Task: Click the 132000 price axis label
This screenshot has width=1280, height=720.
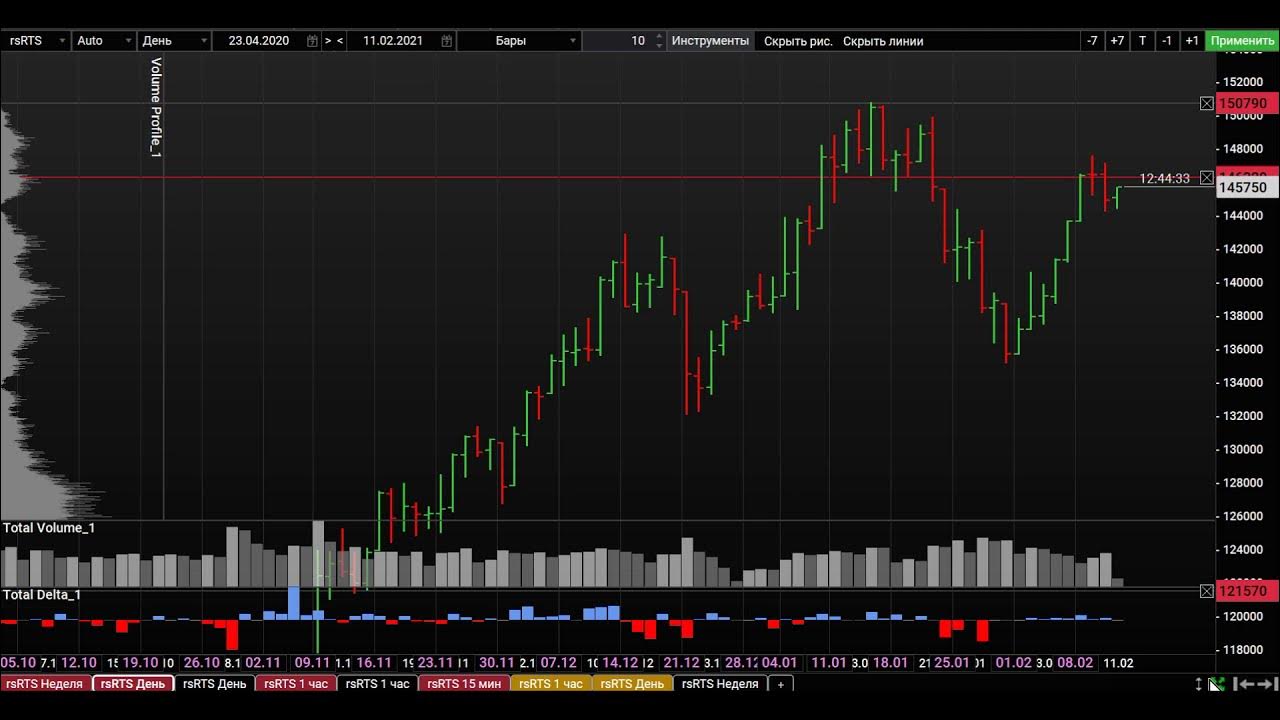Action: tap(1244, 416)
